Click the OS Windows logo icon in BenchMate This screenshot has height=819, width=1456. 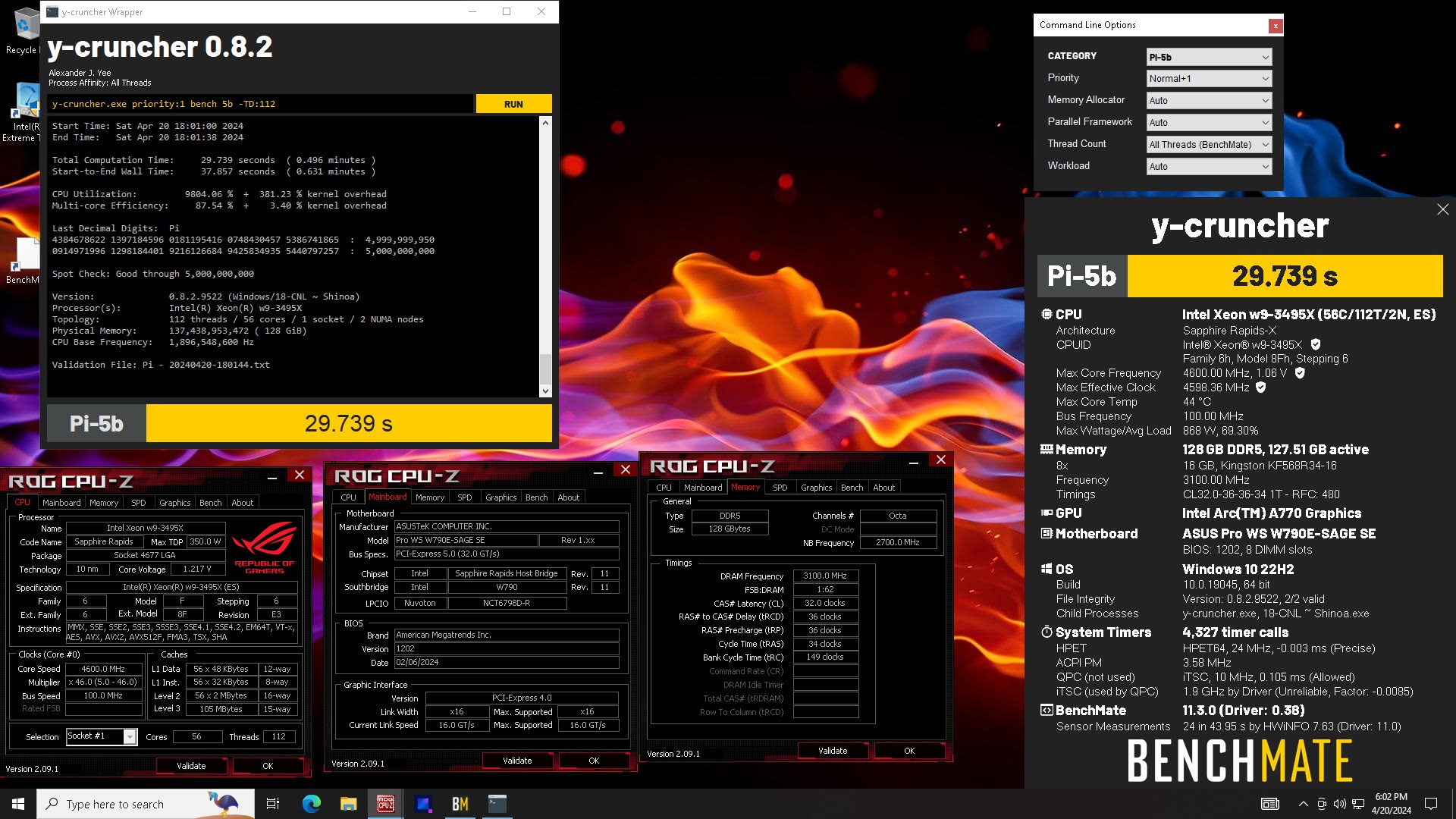pos(1046,569)
